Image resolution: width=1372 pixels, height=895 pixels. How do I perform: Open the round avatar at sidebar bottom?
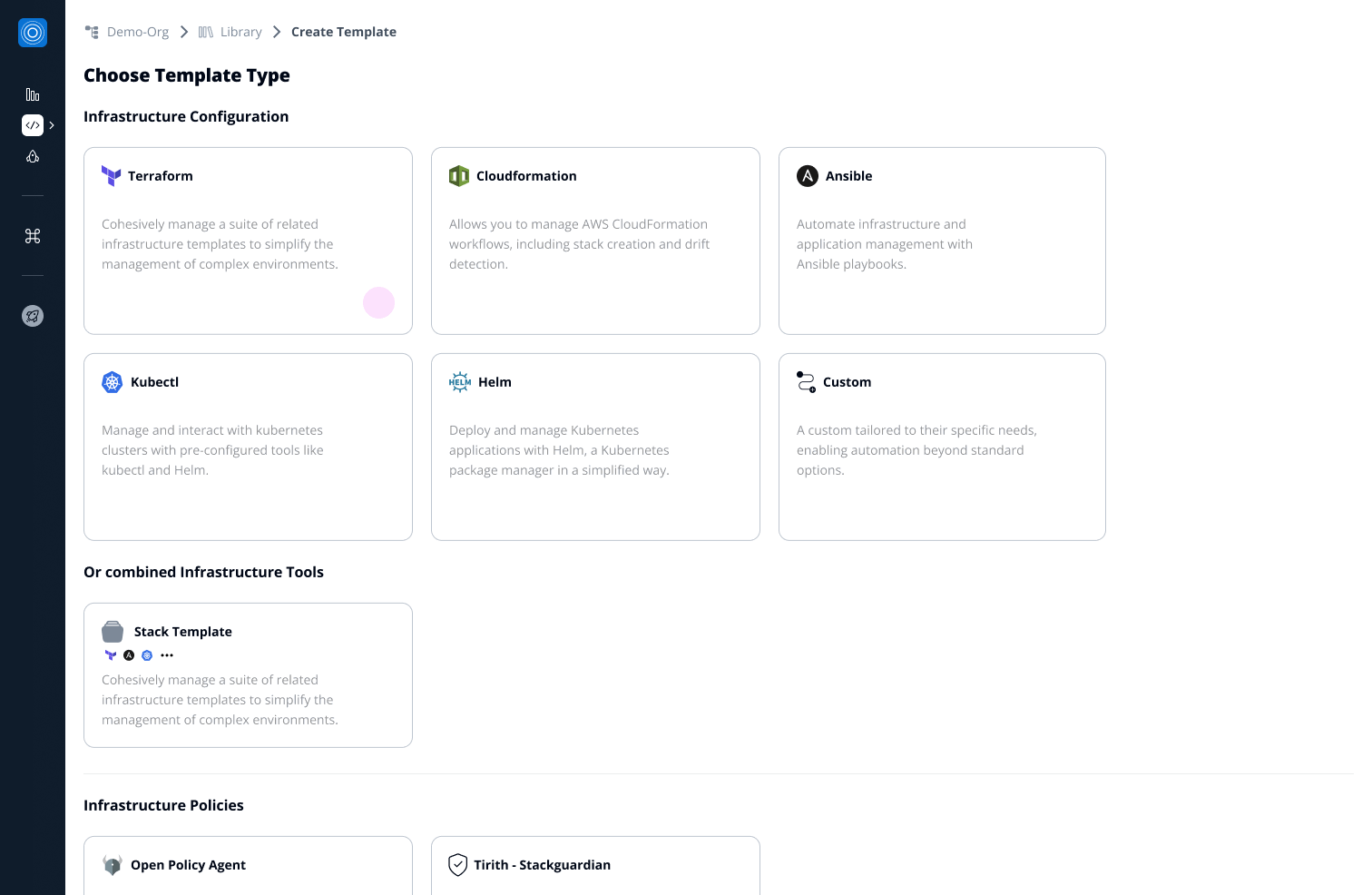point(33,316)
